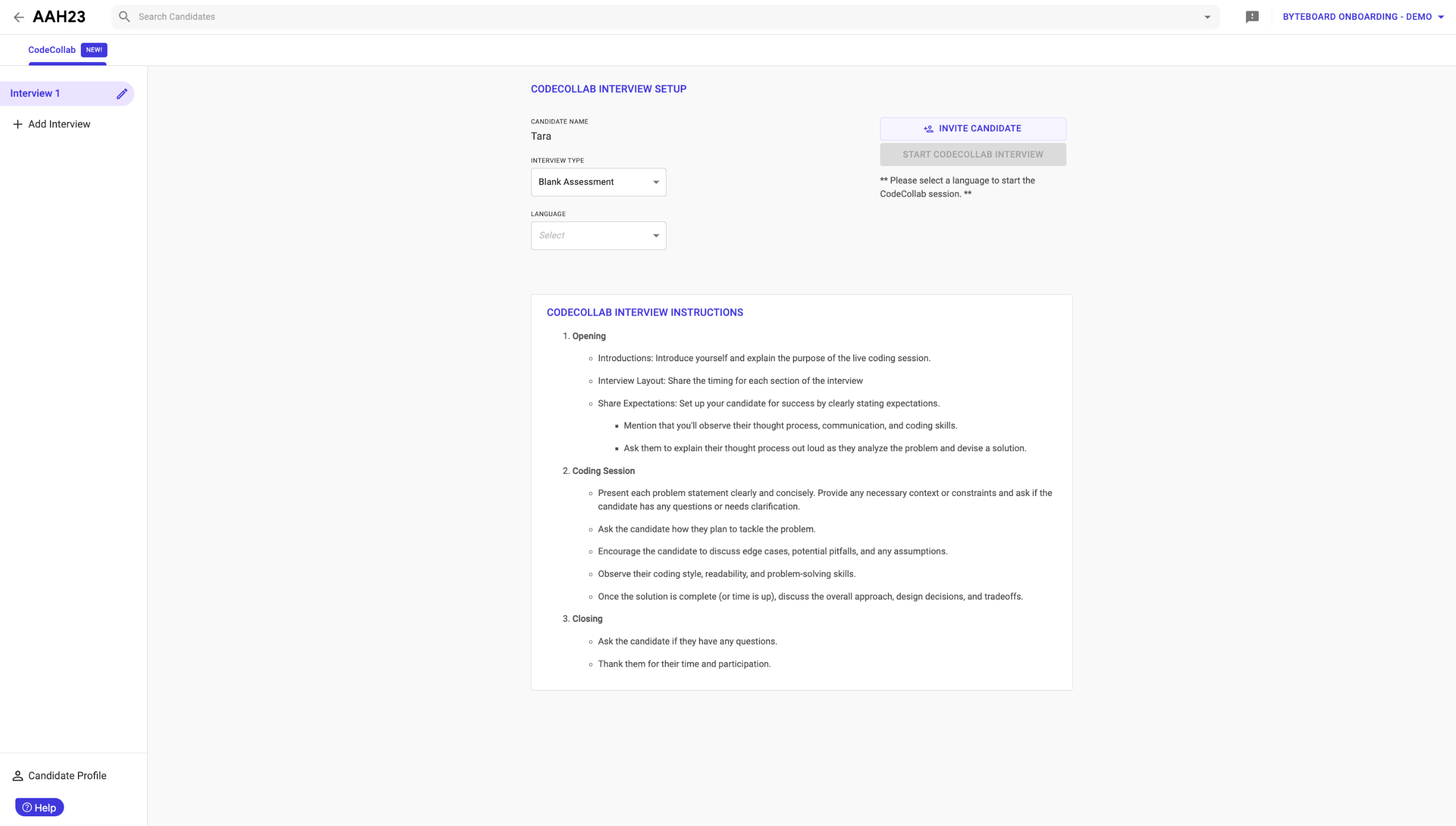This screenshot has height=826, width=1456.
Task: Click the Candidate Profile person icon
Action: point(18,775)
